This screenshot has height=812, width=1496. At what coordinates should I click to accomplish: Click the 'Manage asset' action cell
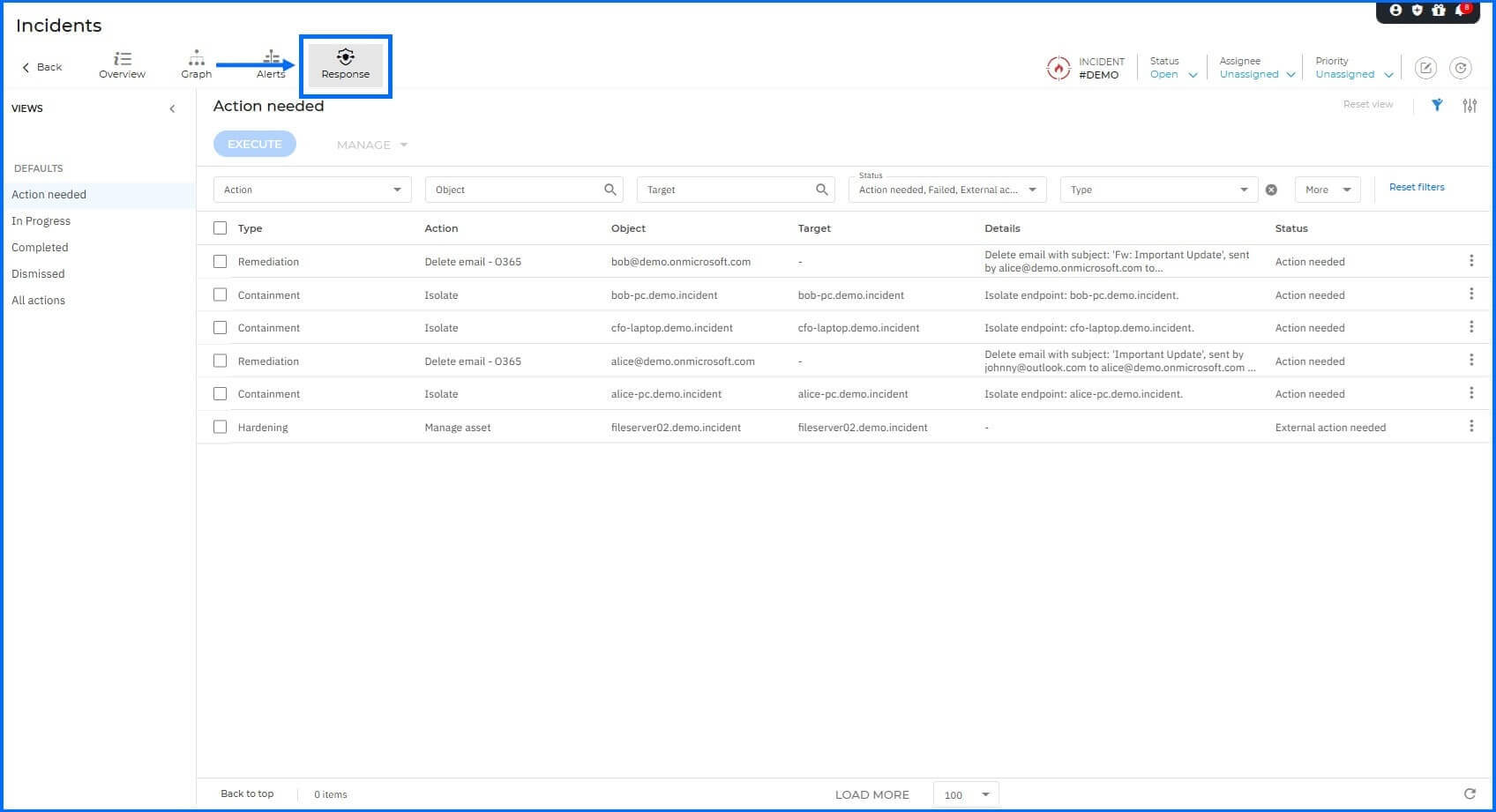click(x=457, y=428)
